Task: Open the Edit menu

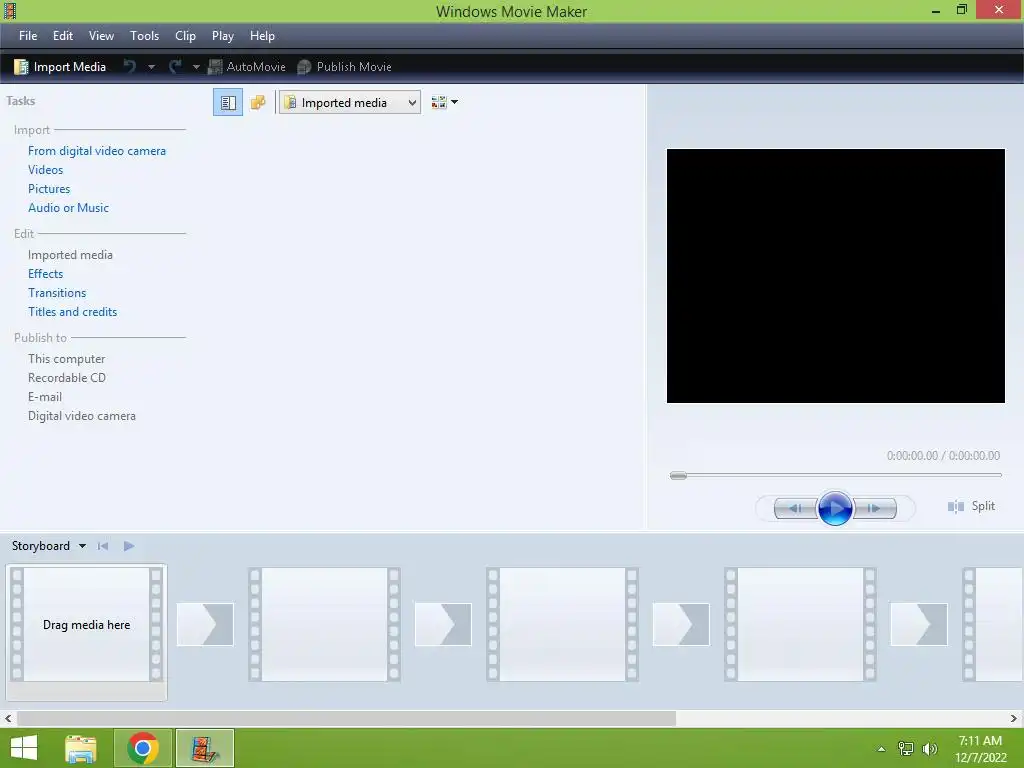Action: [x=63, y=36]
